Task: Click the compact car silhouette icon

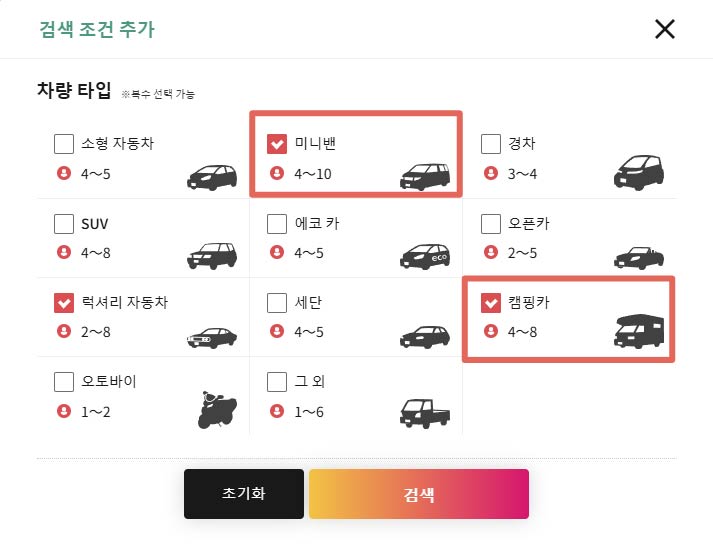Action: 212,177
